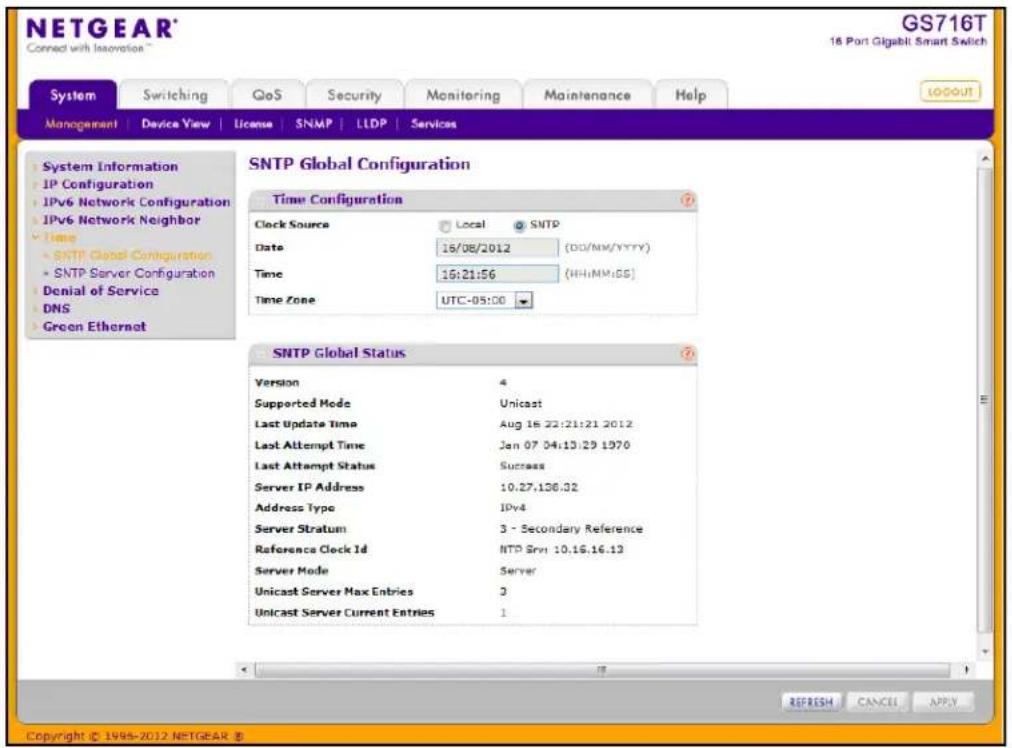Select SNTP Global Configuration sidebar item
Image resolution: width=1012 pixels, height=748 pixels.
[x=133, y=256]
